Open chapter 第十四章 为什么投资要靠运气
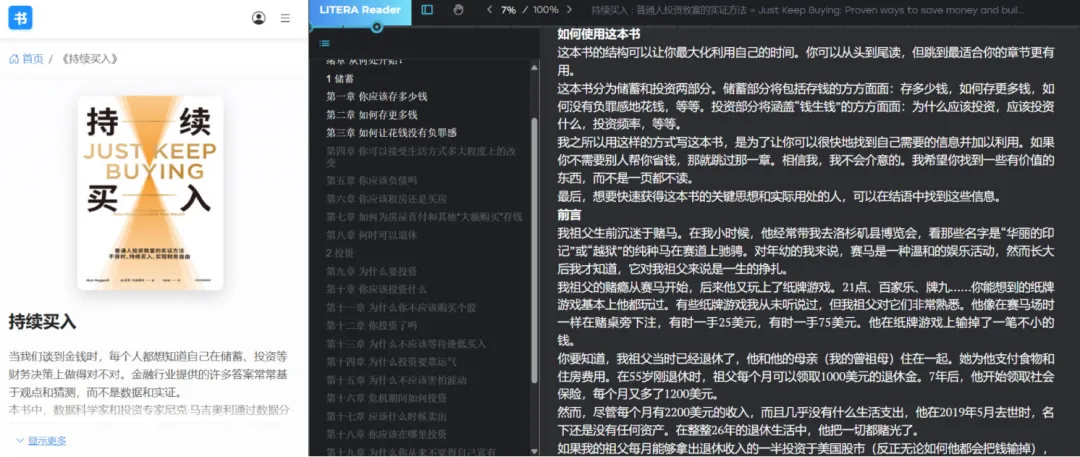Image resolution: width=1080 pixels, height=457 pixels. (x=392, y=361)
